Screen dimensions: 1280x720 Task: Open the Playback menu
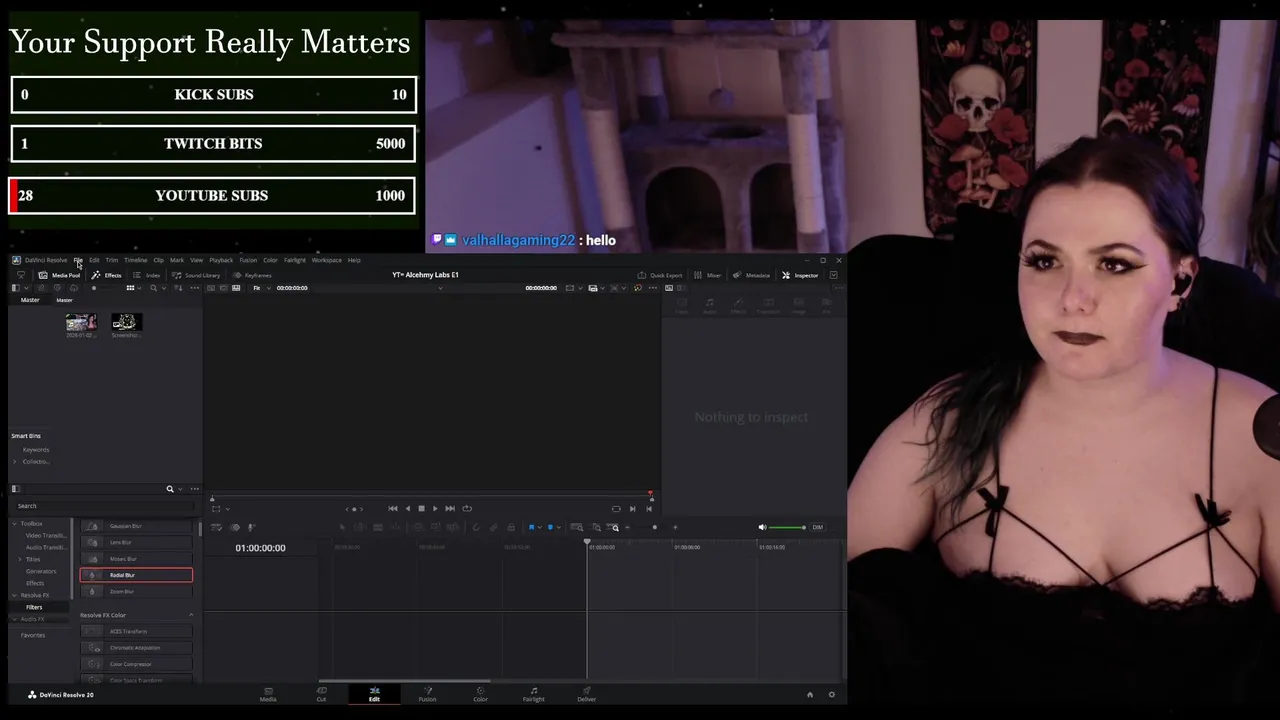pos(221,260)
